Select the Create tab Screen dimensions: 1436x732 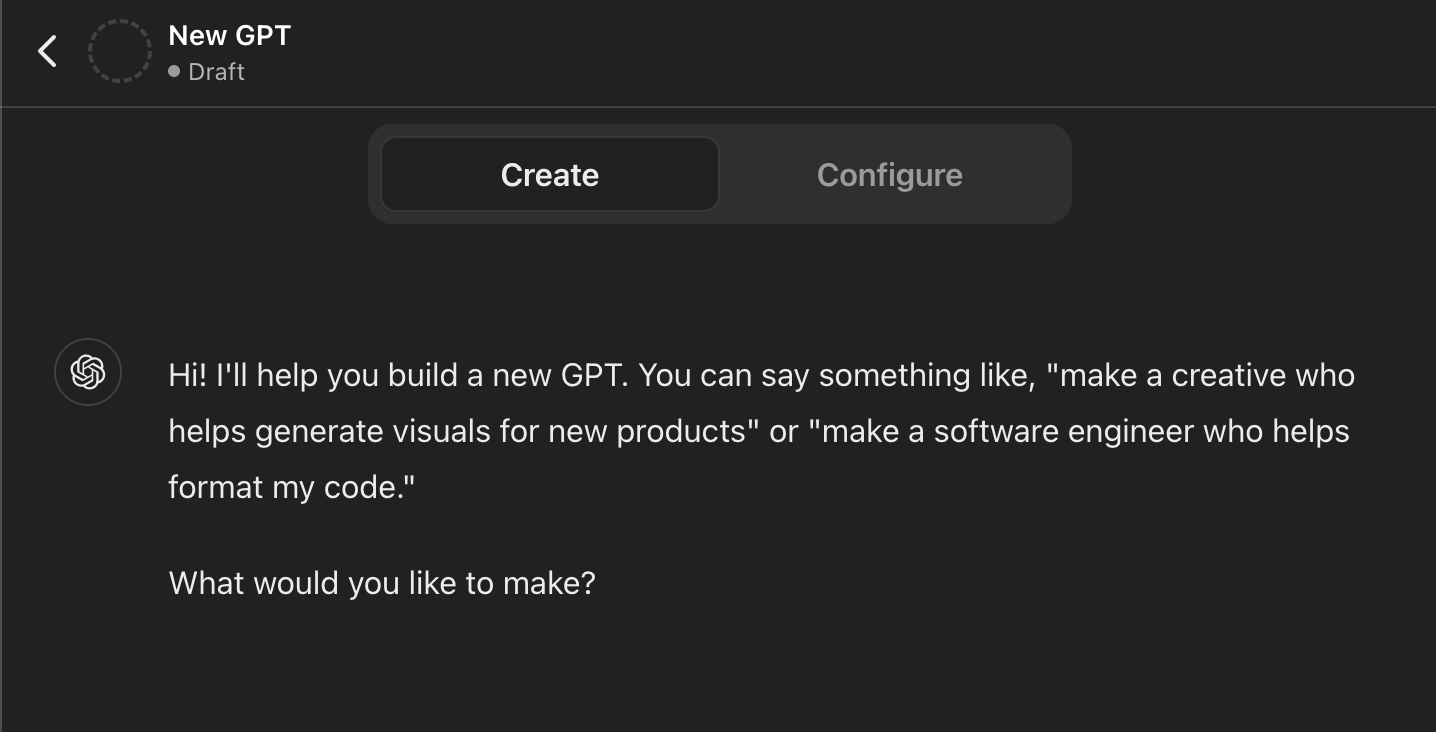pos(550,175)
